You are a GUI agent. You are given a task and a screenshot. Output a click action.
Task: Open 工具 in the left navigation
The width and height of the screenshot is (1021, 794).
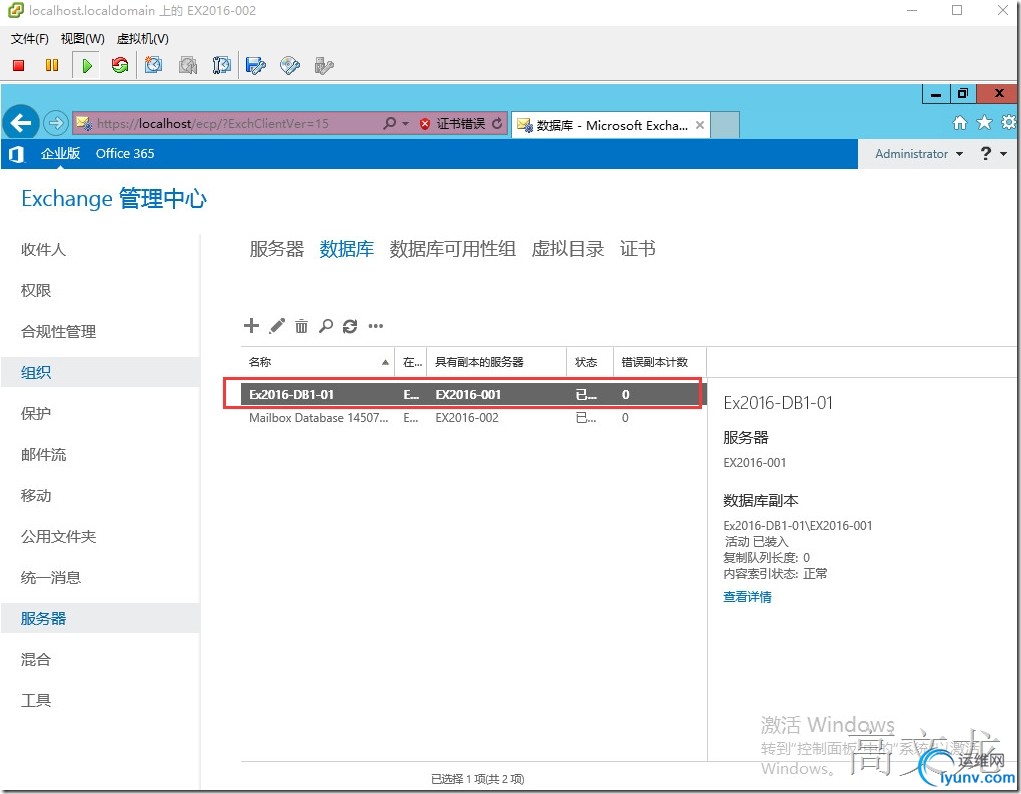click(36, 701)
